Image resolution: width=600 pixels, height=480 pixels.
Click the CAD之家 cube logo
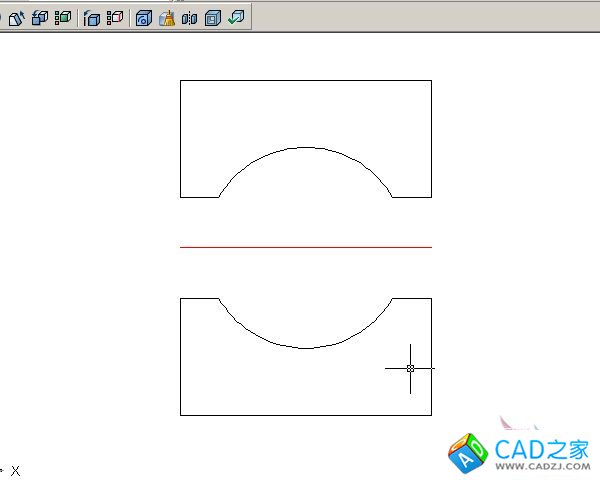click(468, 453)
